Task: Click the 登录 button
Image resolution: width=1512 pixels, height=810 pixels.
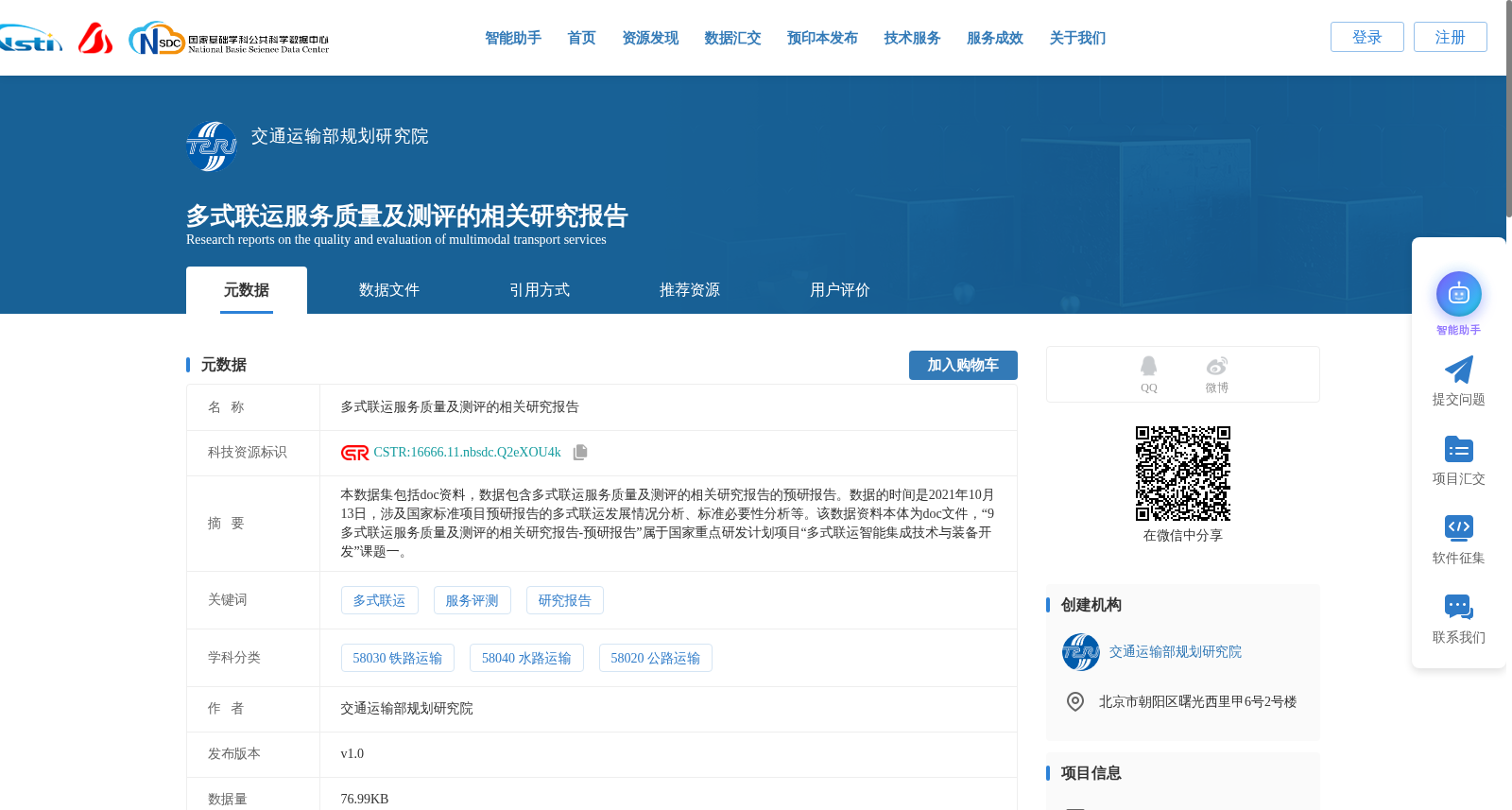Action: (x=1367, y=37)
